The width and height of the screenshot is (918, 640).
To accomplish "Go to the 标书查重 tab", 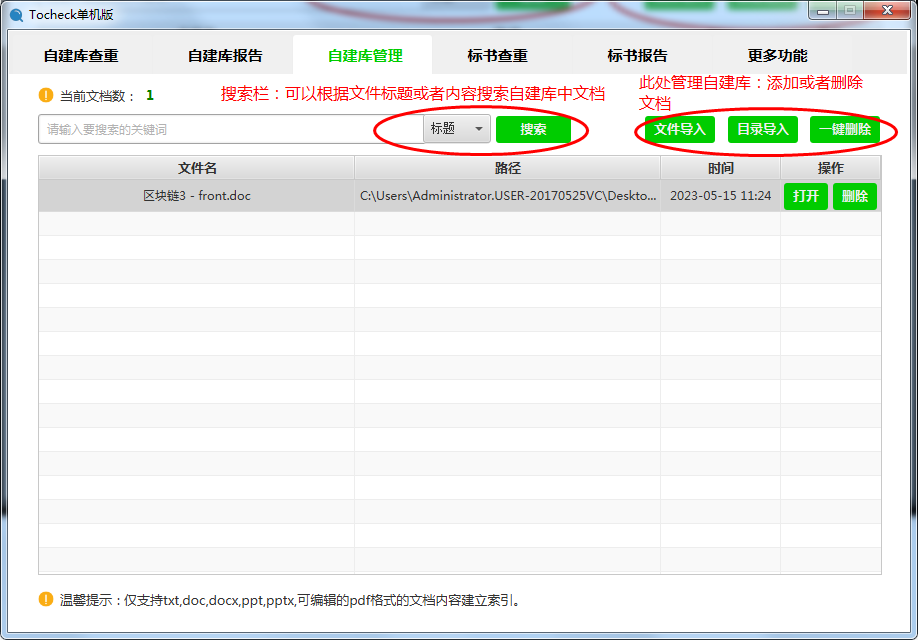I will (x=497, y=56).
